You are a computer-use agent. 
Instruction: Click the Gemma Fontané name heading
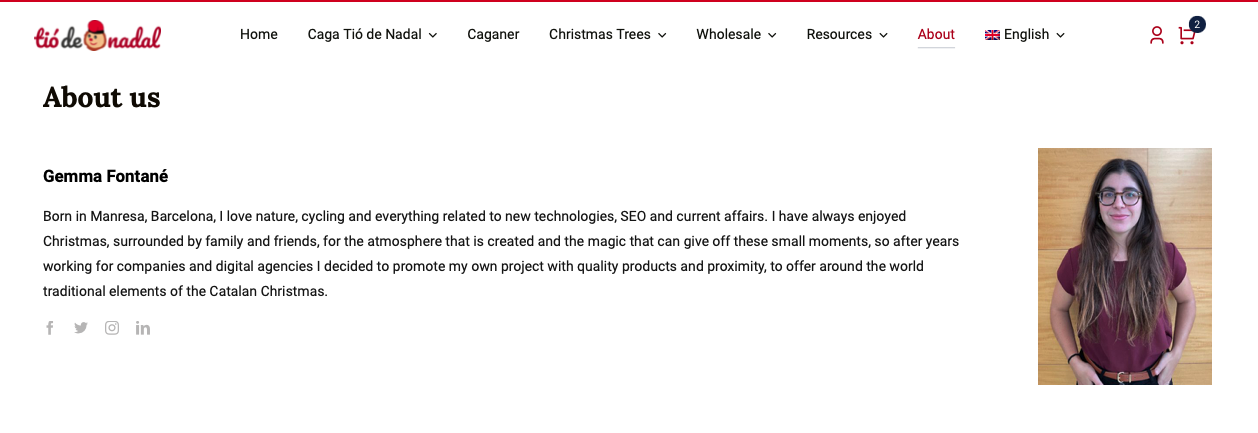point(105,176)
